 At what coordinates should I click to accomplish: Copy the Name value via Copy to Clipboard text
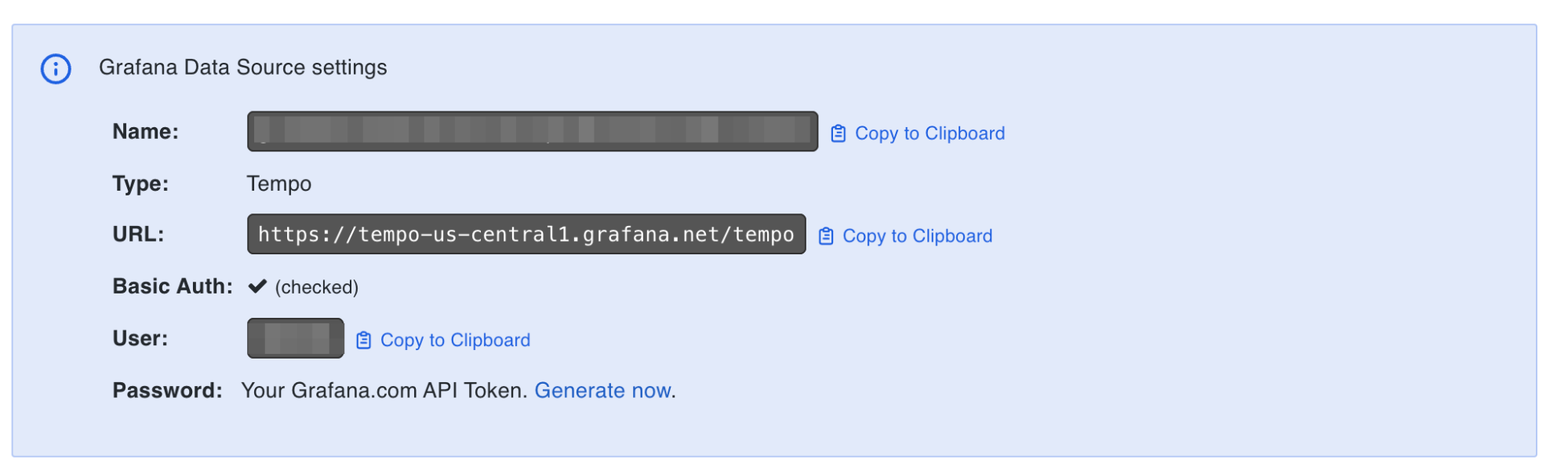coord(930,133)
